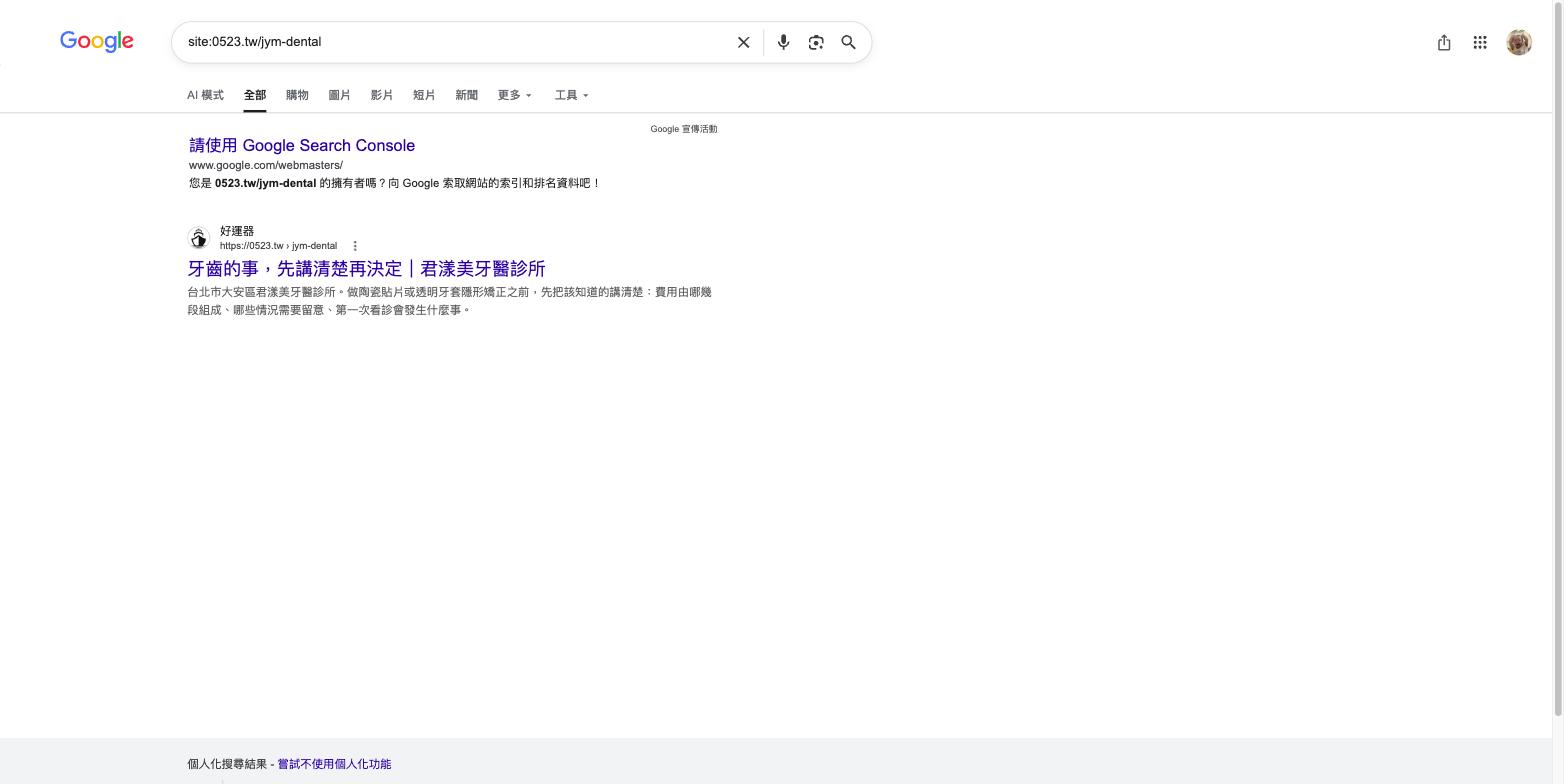Open the three-dot menu beside 0523.tw result
This screenshot has width=1564, height=784.
tap(355, 246)
